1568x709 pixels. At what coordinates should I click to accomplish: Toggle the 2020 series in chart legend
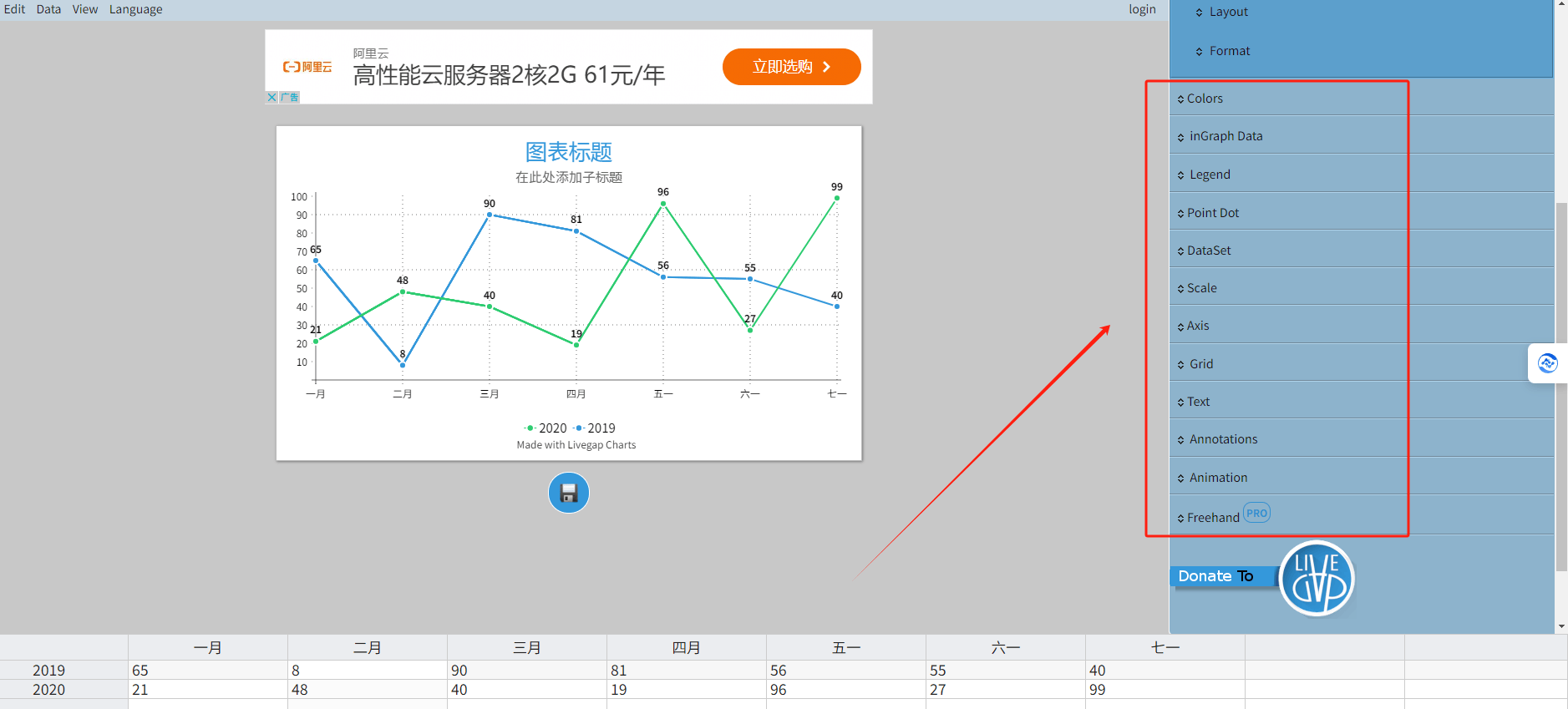(546, 428)
